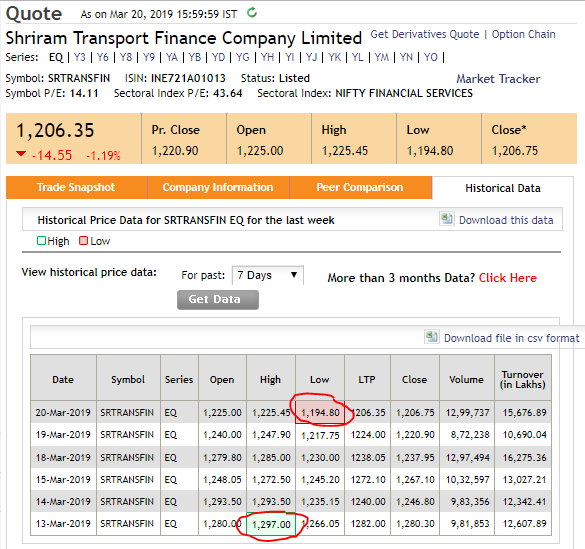This screenshot has width=585, height=549.
Task: Click the highlighted low value 1,194.80 cell
Action: pyautogui.click(x=320, y=412)
